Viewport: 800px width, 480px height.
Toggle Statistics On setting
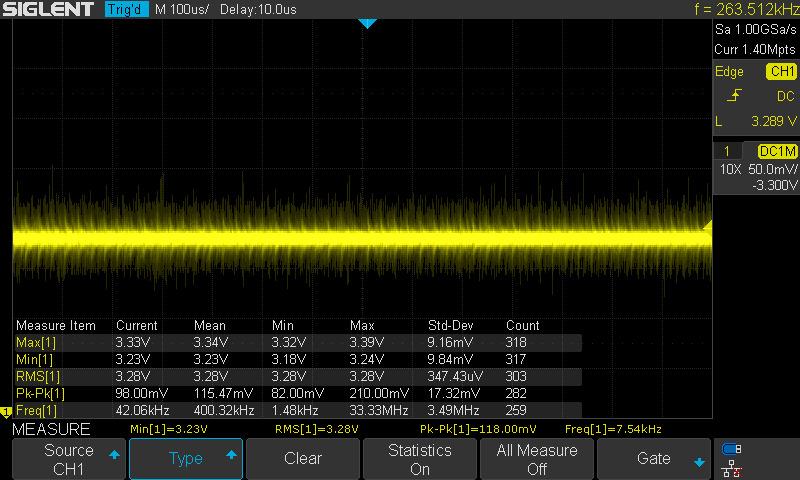coord(420,459)
